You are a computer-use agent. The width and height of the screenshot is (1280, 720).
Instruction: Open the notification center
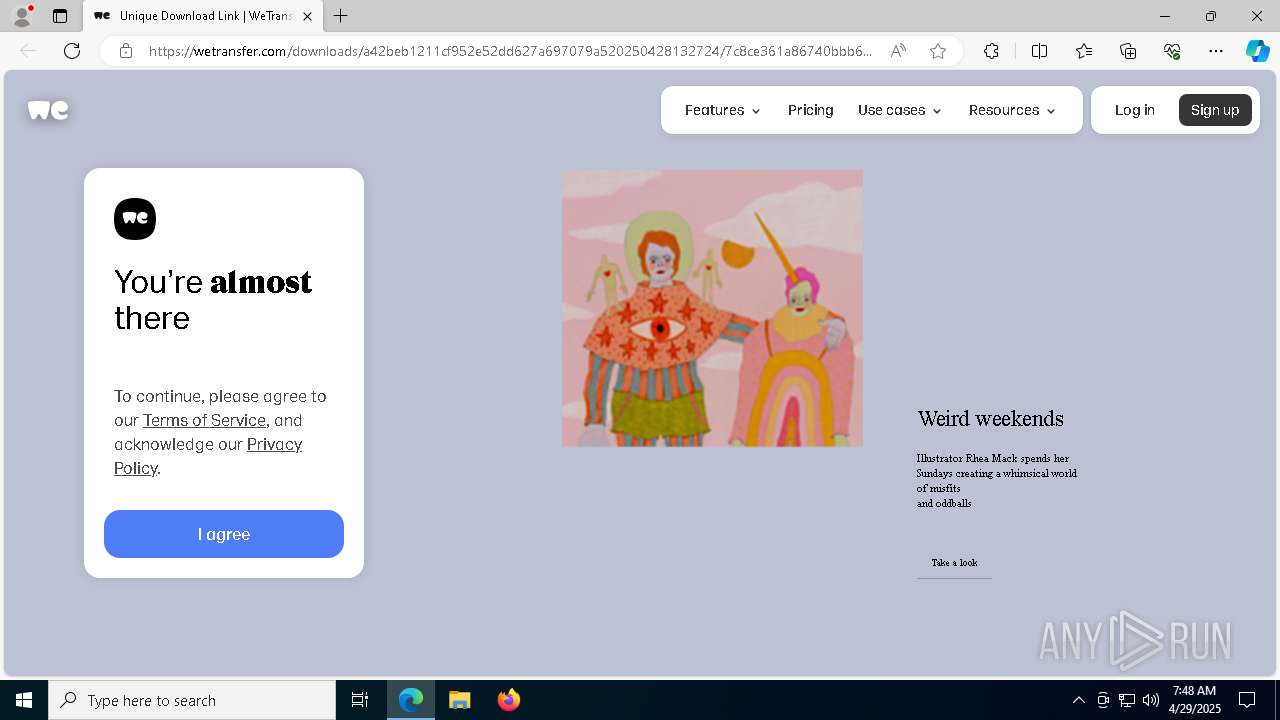pyautogui.click(x=1247, y=700)
